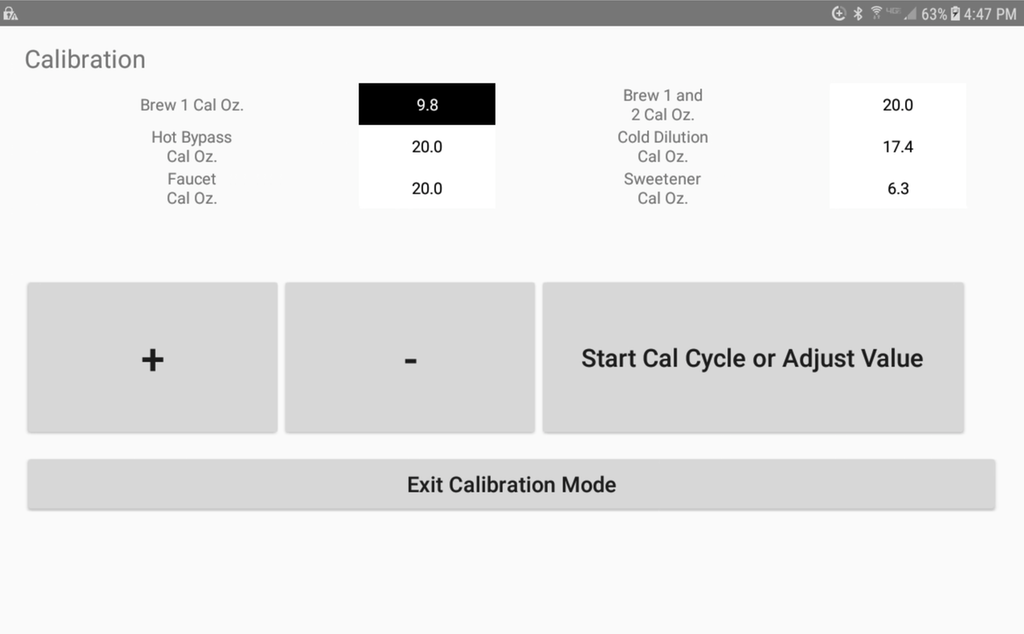Tap the battery charging indicator
Image resolution: width=1024 pixels, height=634 pixels.
coord(956,13)
